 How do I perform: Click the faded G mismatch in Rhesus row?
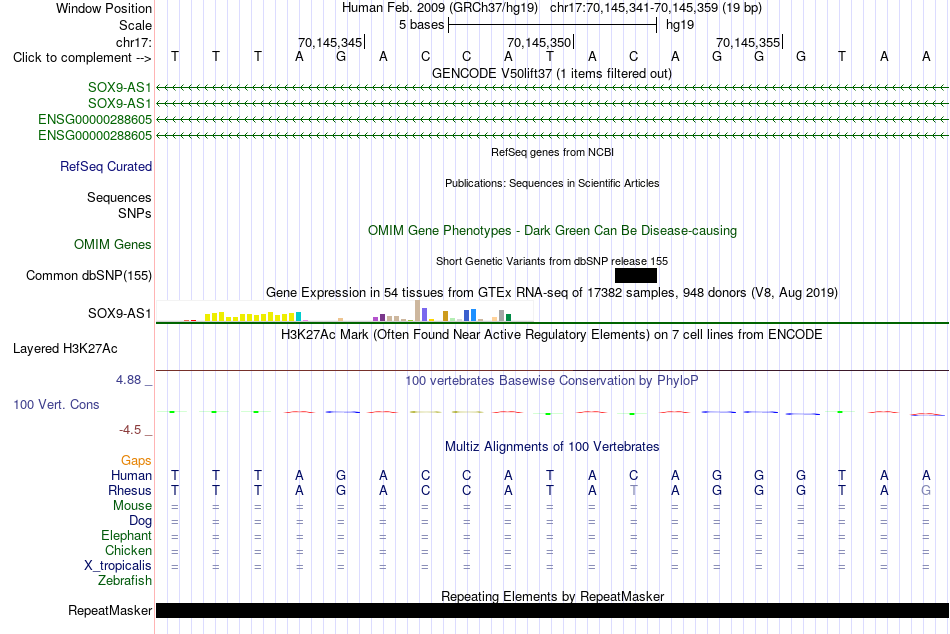tap(926, 490)
